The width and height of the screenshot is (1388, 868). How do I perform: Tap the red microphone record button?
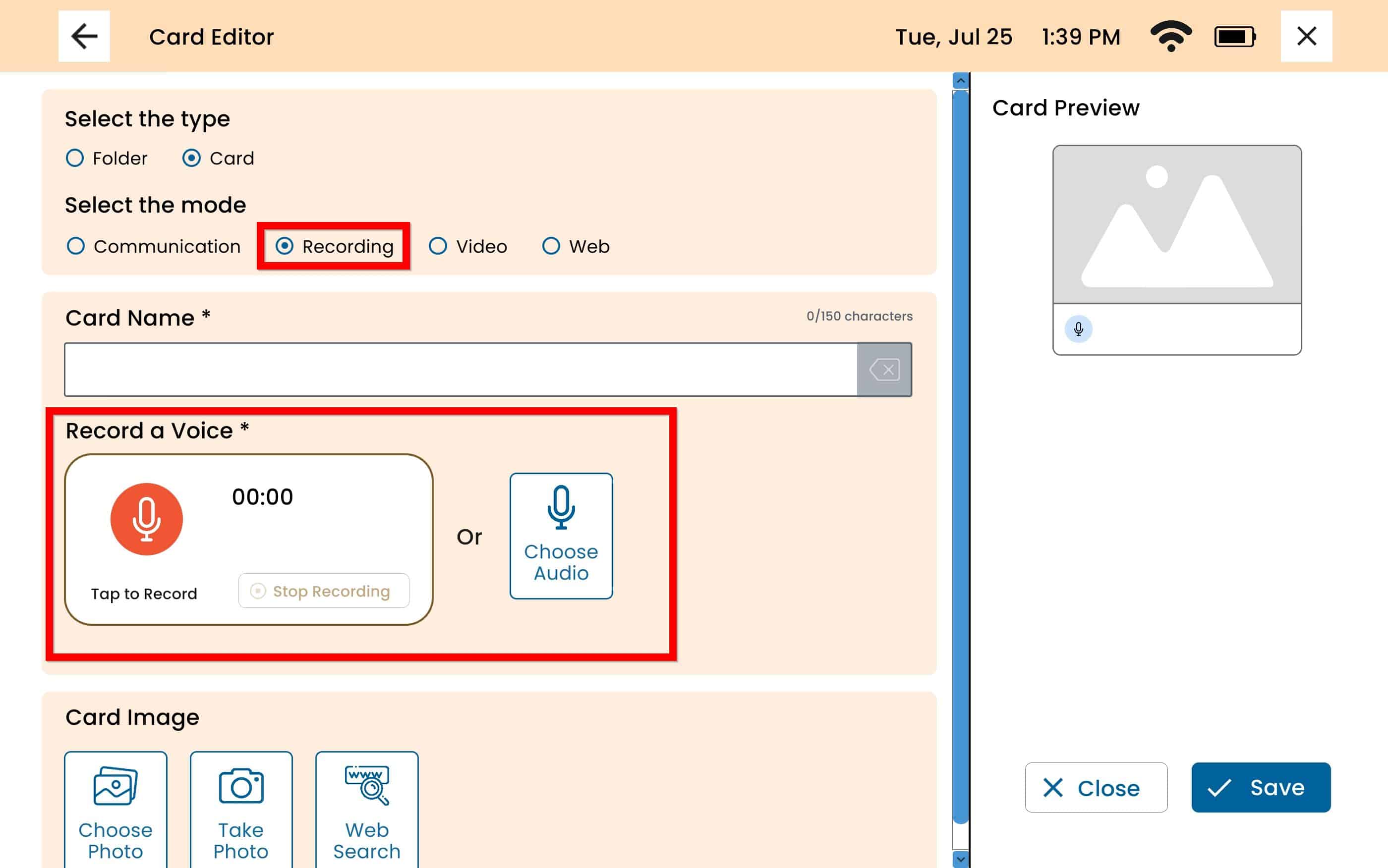146,519
